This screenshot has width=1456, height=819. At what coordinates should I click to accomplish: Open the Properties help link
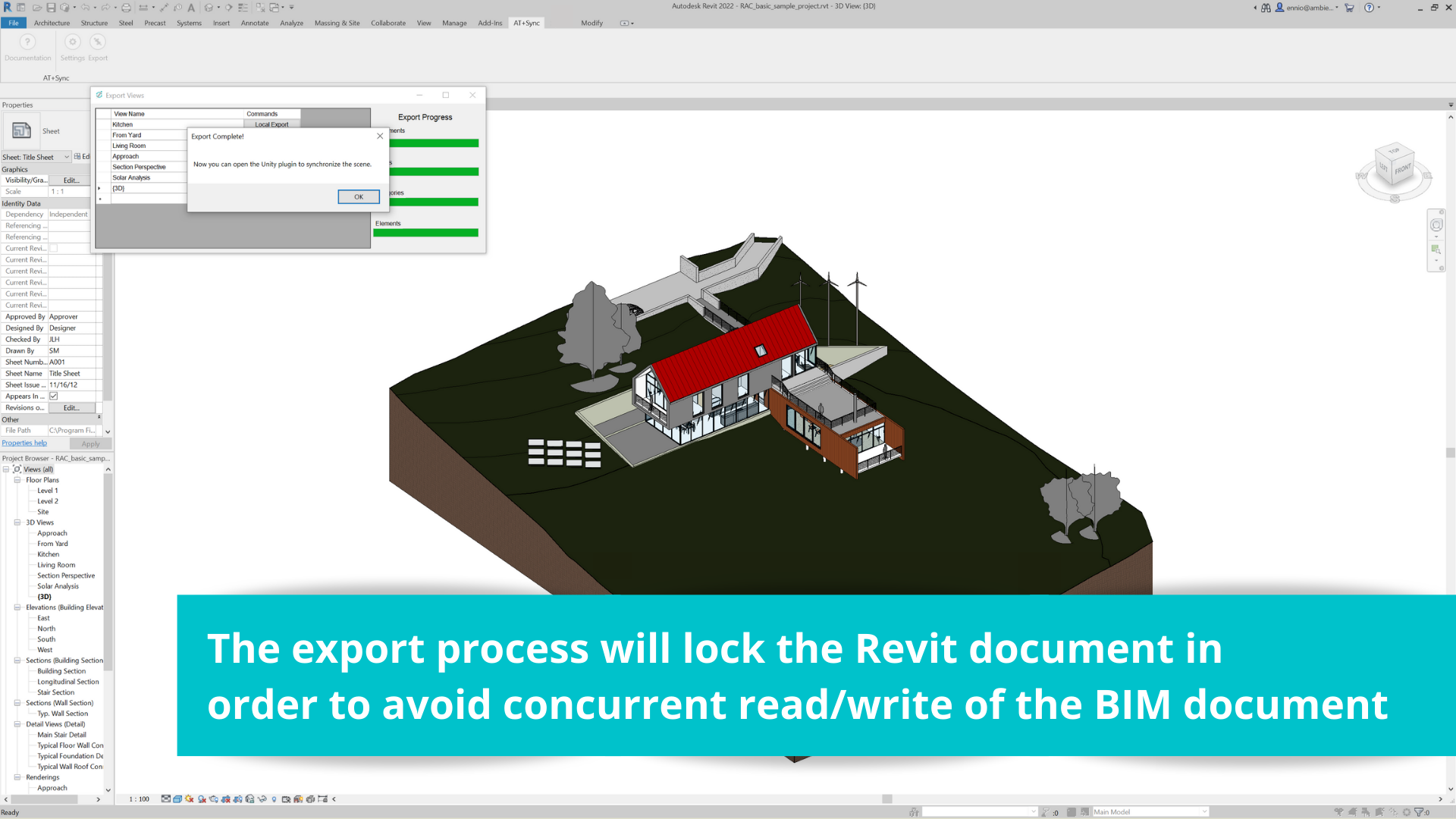[x=24, y=444]
